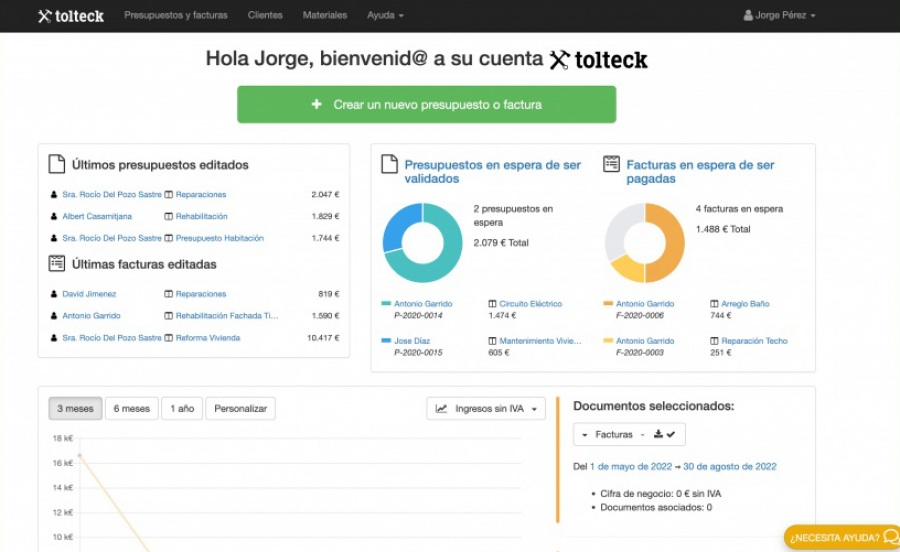This screenshot has height=552, width=900.
Task: Open Reparación Techo invoice
Action: [x=754, y=341]
